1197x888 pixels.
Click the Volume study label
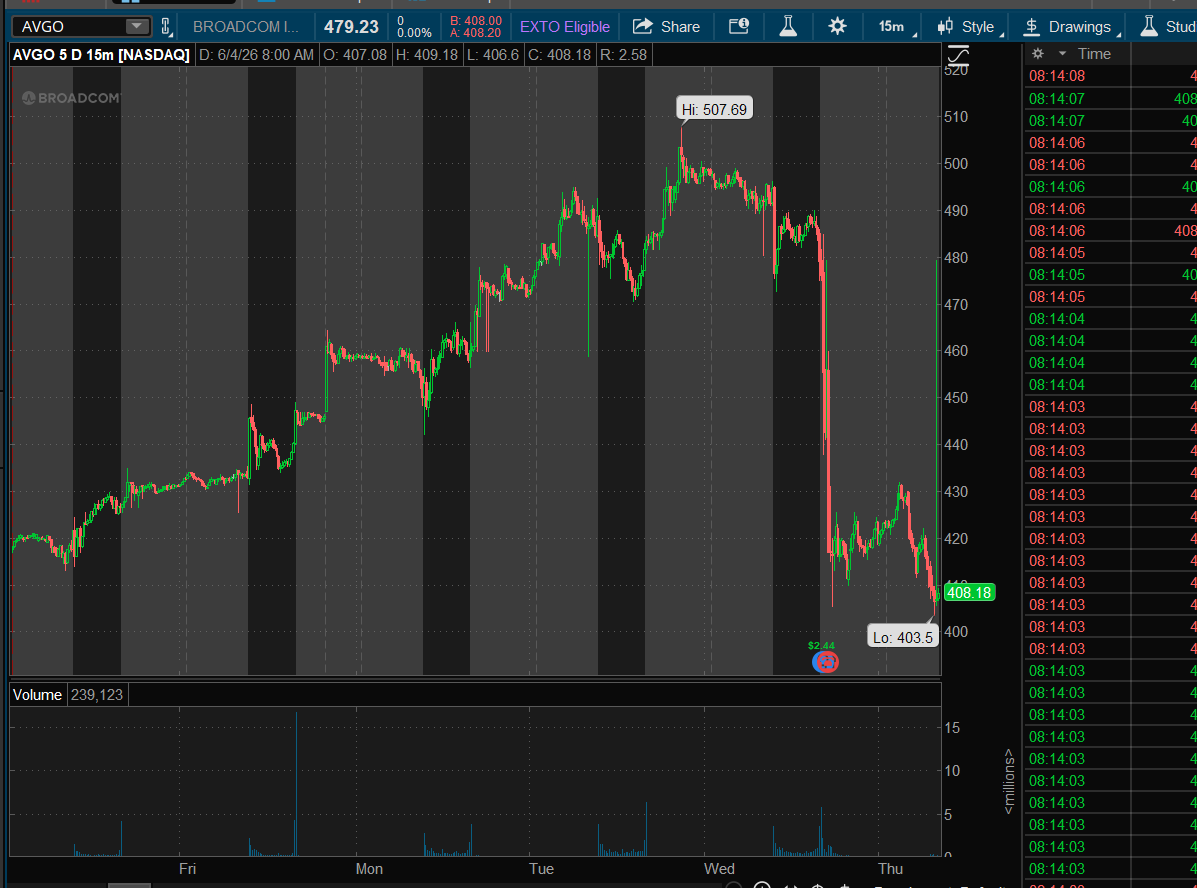tap(37, 695)
